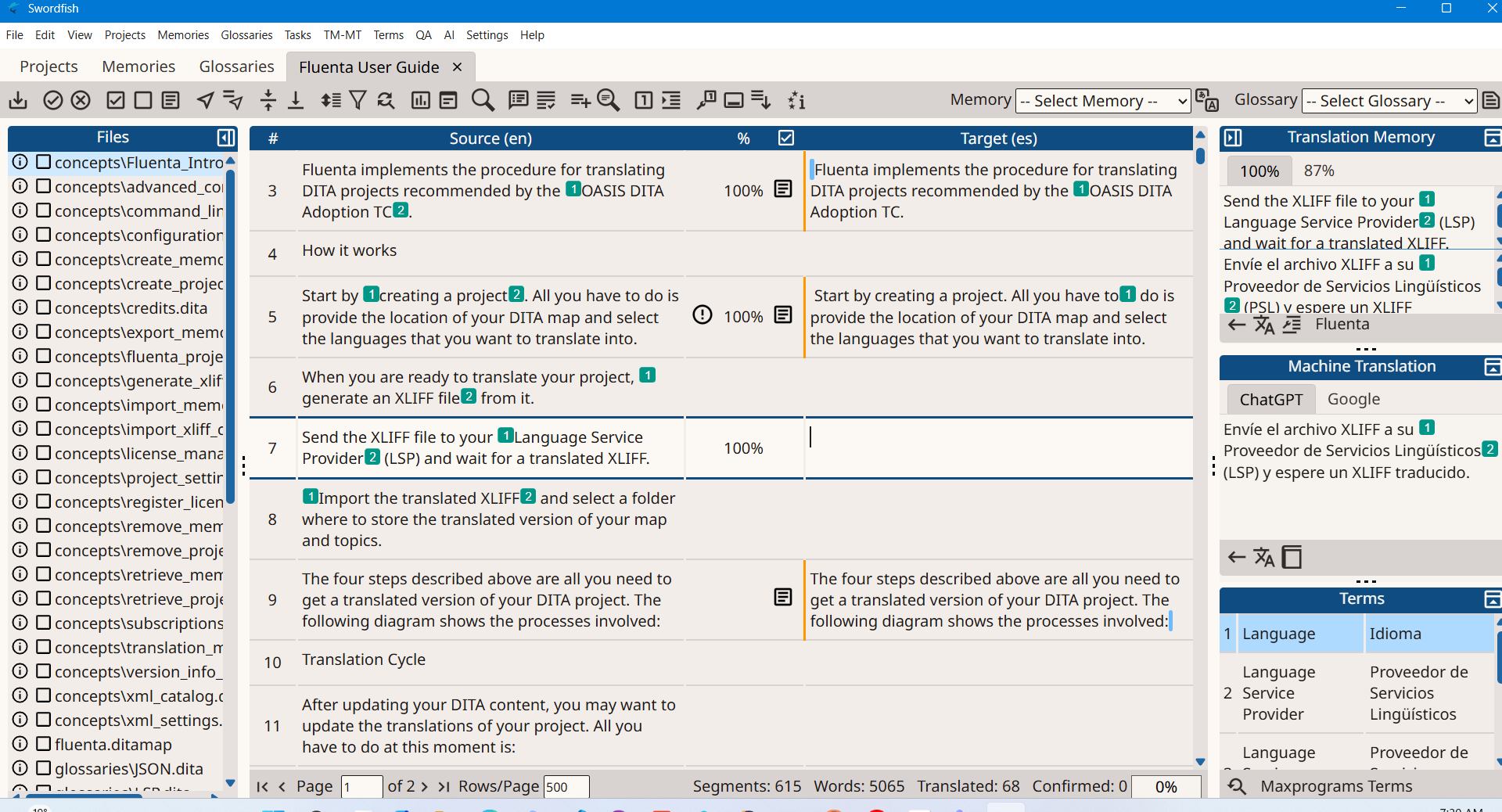Open the note icon on segment 9
Screen dimensions: 1502x812
click(x=783, y=598)
